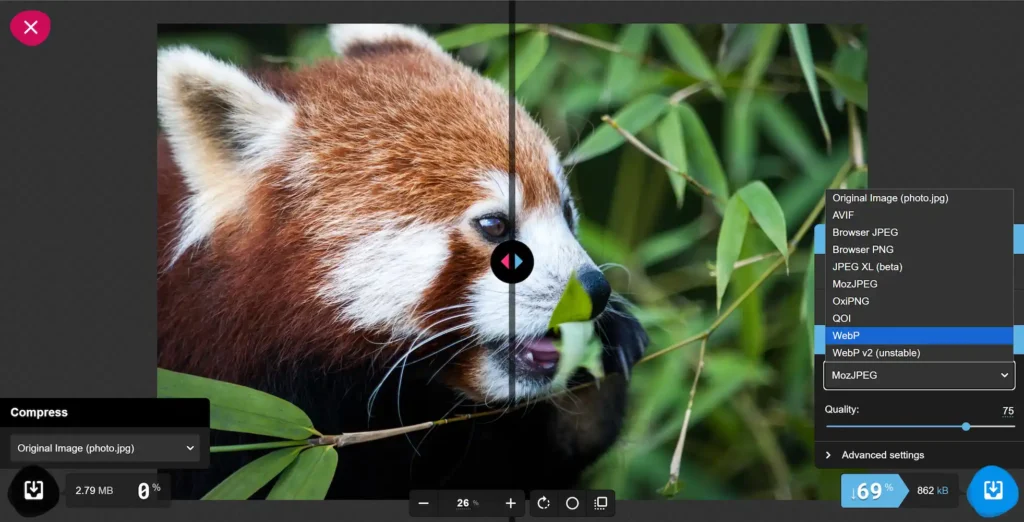Select WebP v2 (unstable) option
The width and height of the screenshot is (1024, 522).
[919, 353]
